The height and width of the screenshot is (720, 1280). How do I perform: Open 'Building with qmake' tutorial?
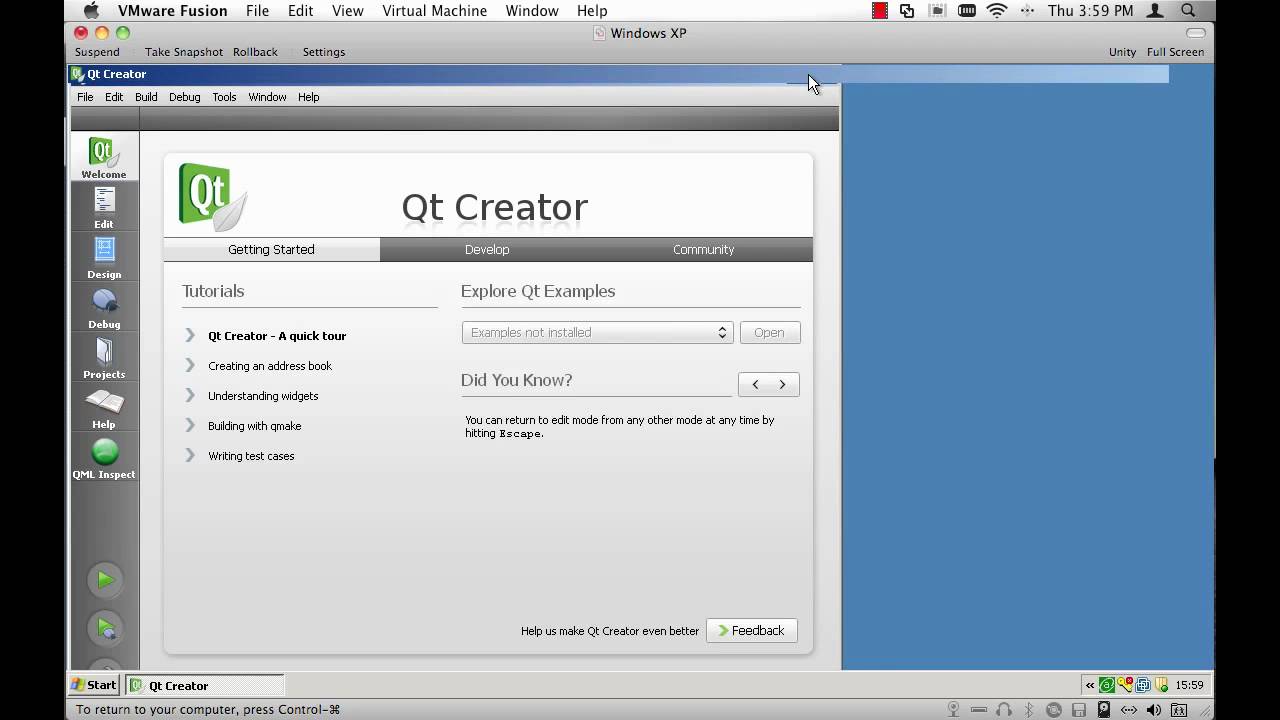pyautogui.click(x=254, y=426)
